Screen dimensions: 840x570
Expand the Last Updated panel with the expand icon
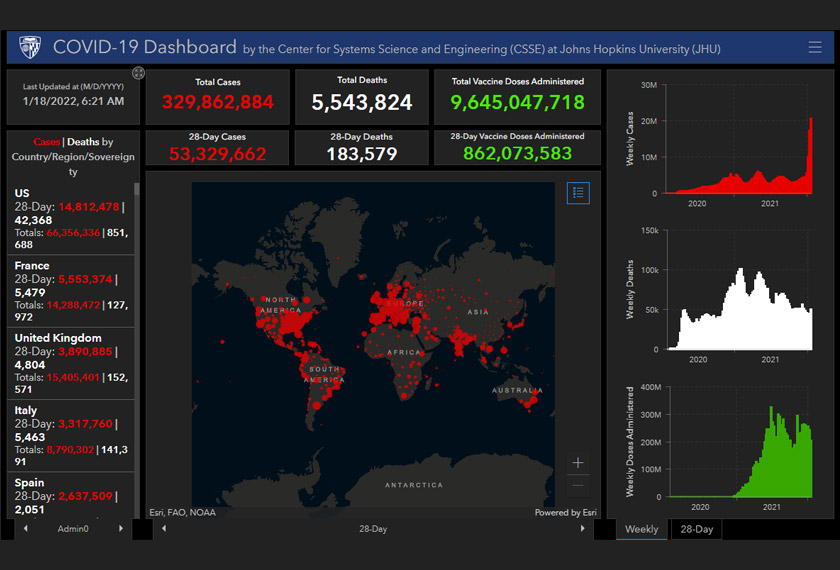click(x=138, y=73)
